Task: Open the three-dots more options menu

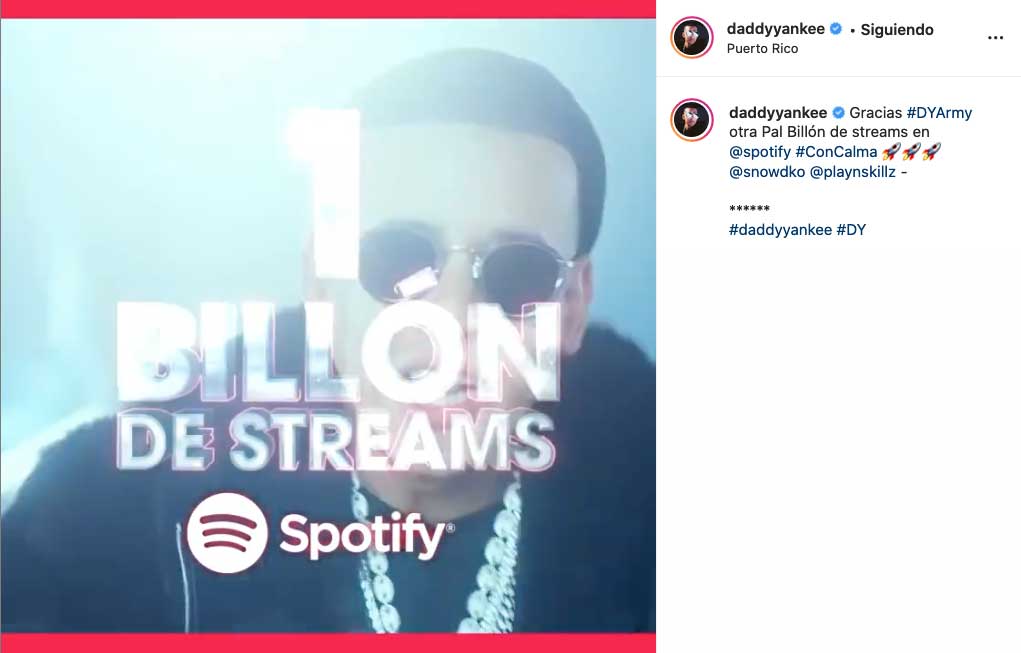Action: 995,38
